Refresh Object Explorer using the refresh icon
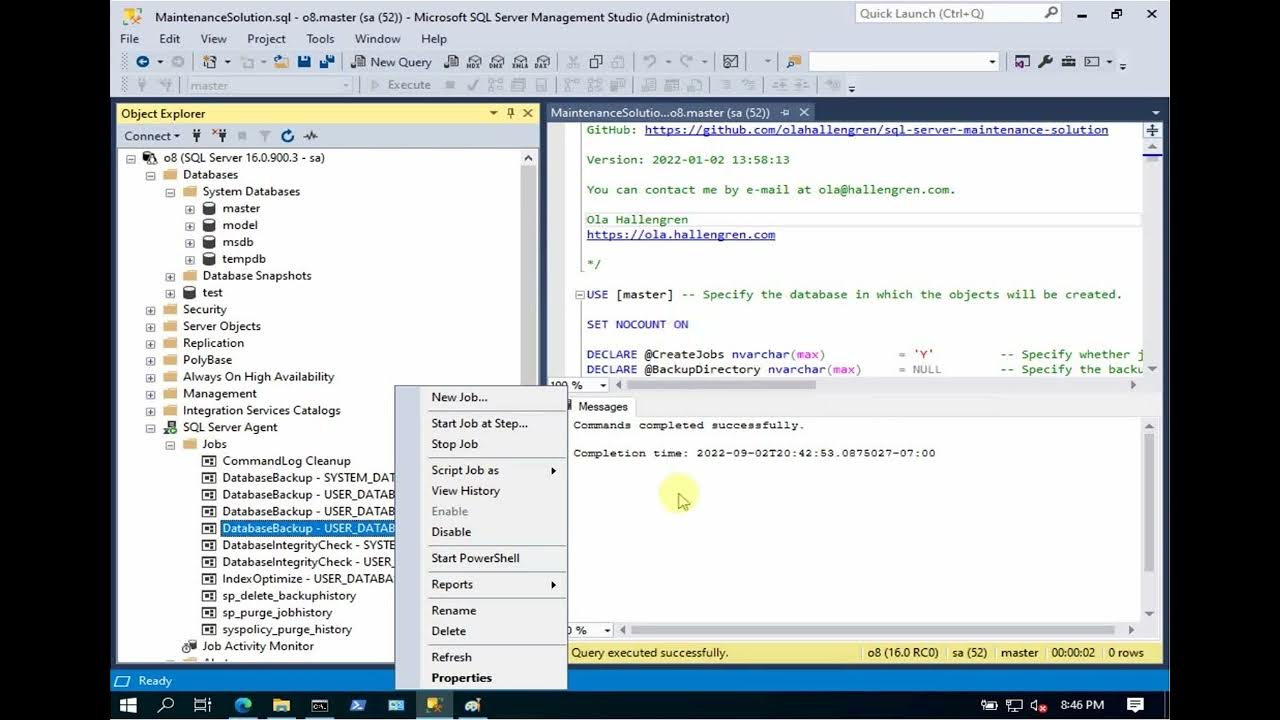 coord(287,136)
